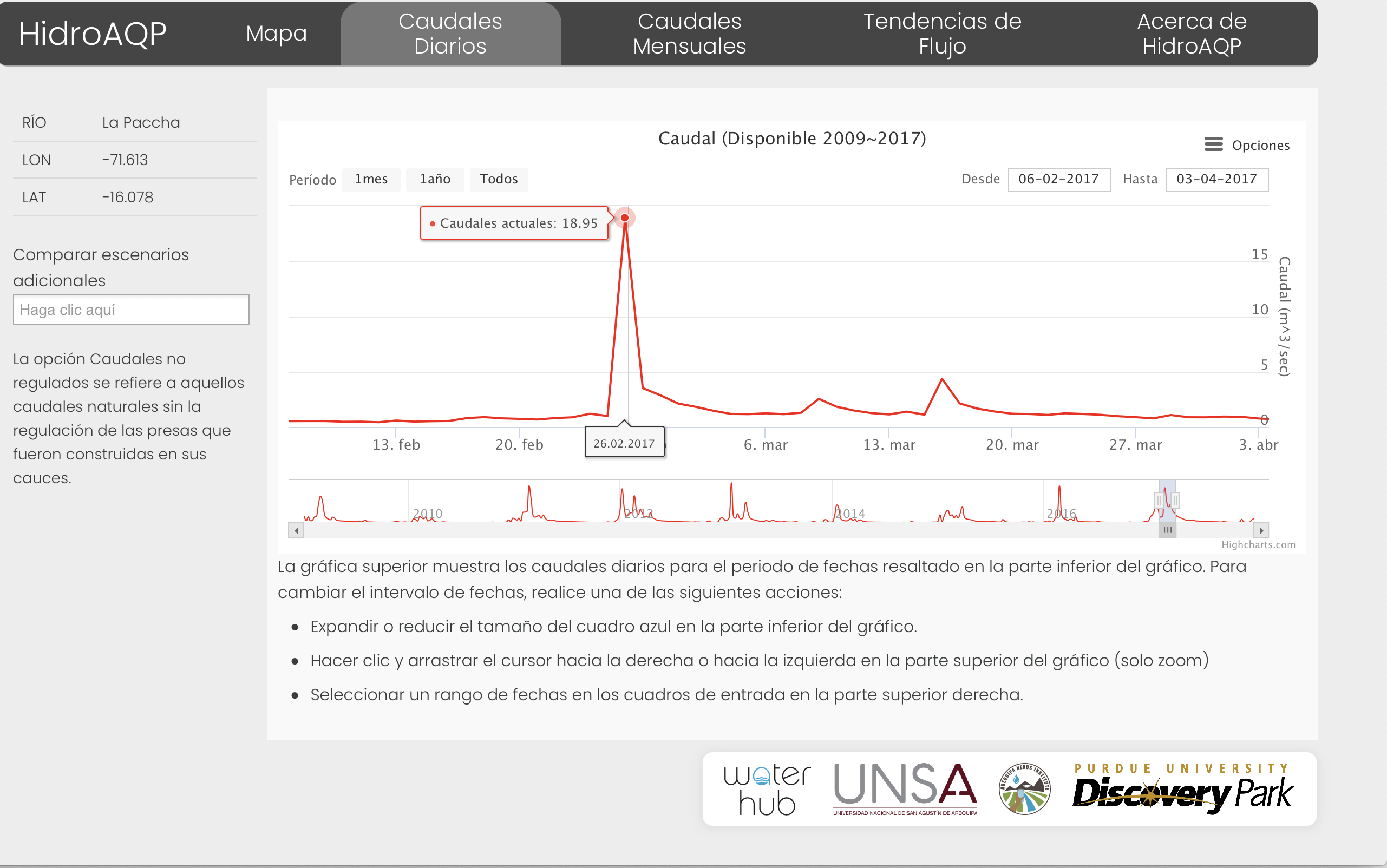Screen dimensions: 1387x868
Task: Open the Tendencias de Flujo tab
Action: point(942,34)
